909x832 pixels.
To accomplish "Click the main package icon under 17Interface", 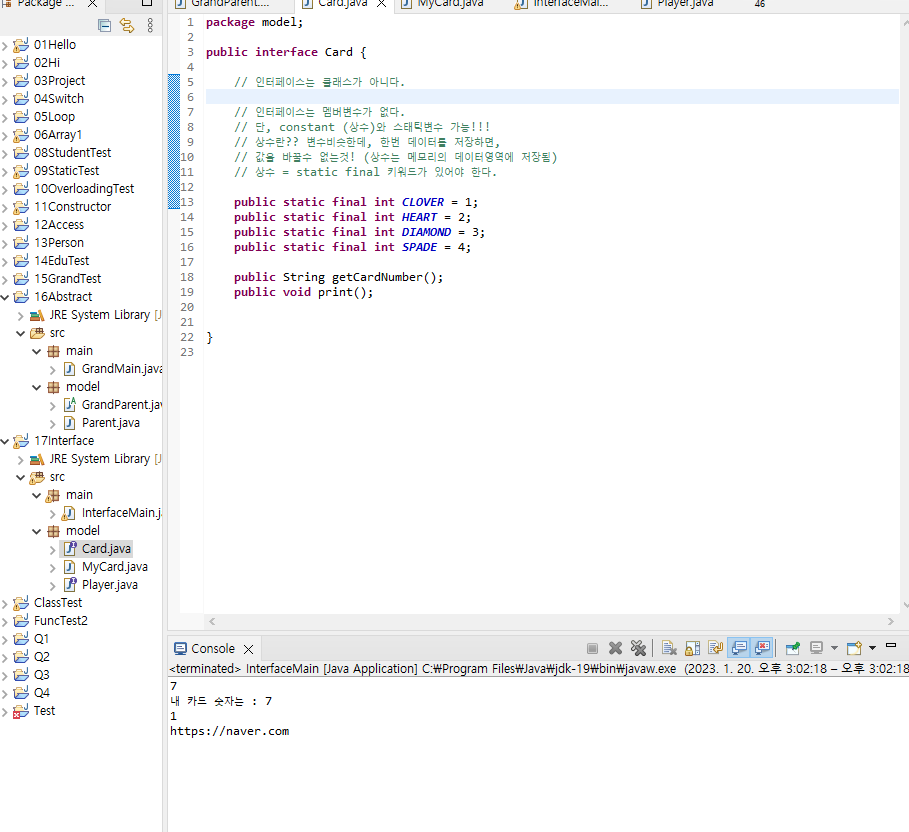I will (53, 495).
